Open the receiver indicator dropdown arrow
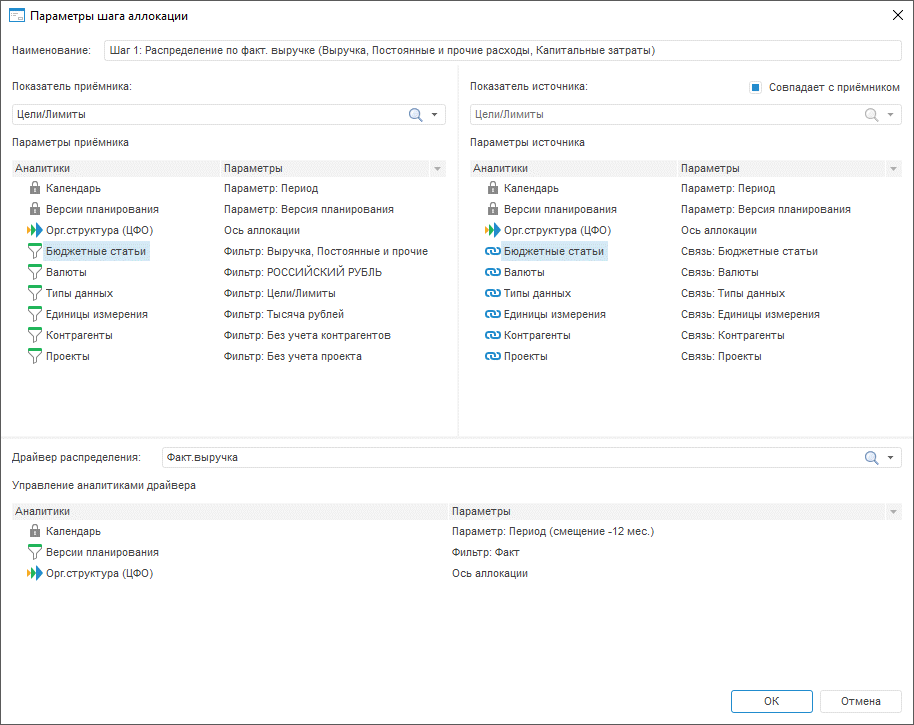This screenshot has height=725, width=914. (x=435, y=115)
